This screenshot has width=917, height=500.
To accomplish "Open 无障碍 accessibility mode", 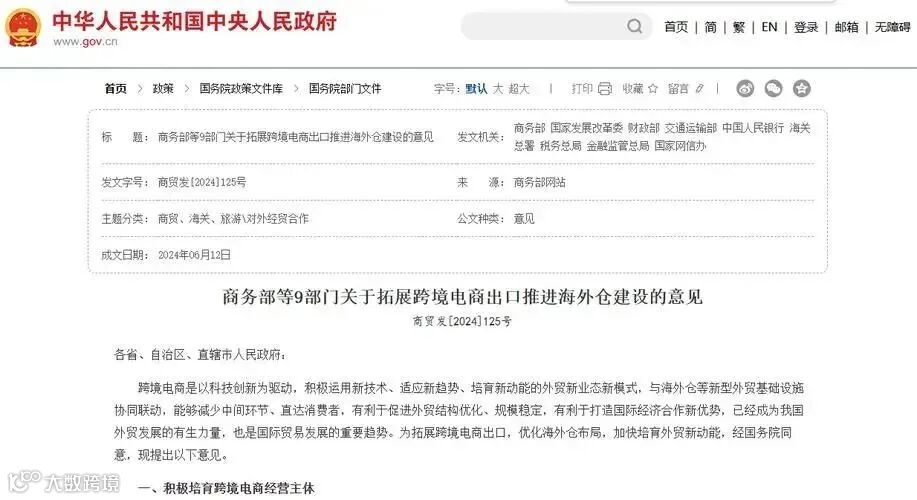I will click(892, 27).
